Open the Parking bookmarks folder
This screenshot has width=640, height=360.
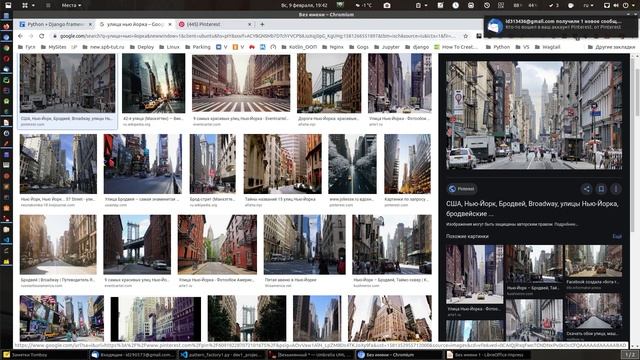click(x=198, y=47)
